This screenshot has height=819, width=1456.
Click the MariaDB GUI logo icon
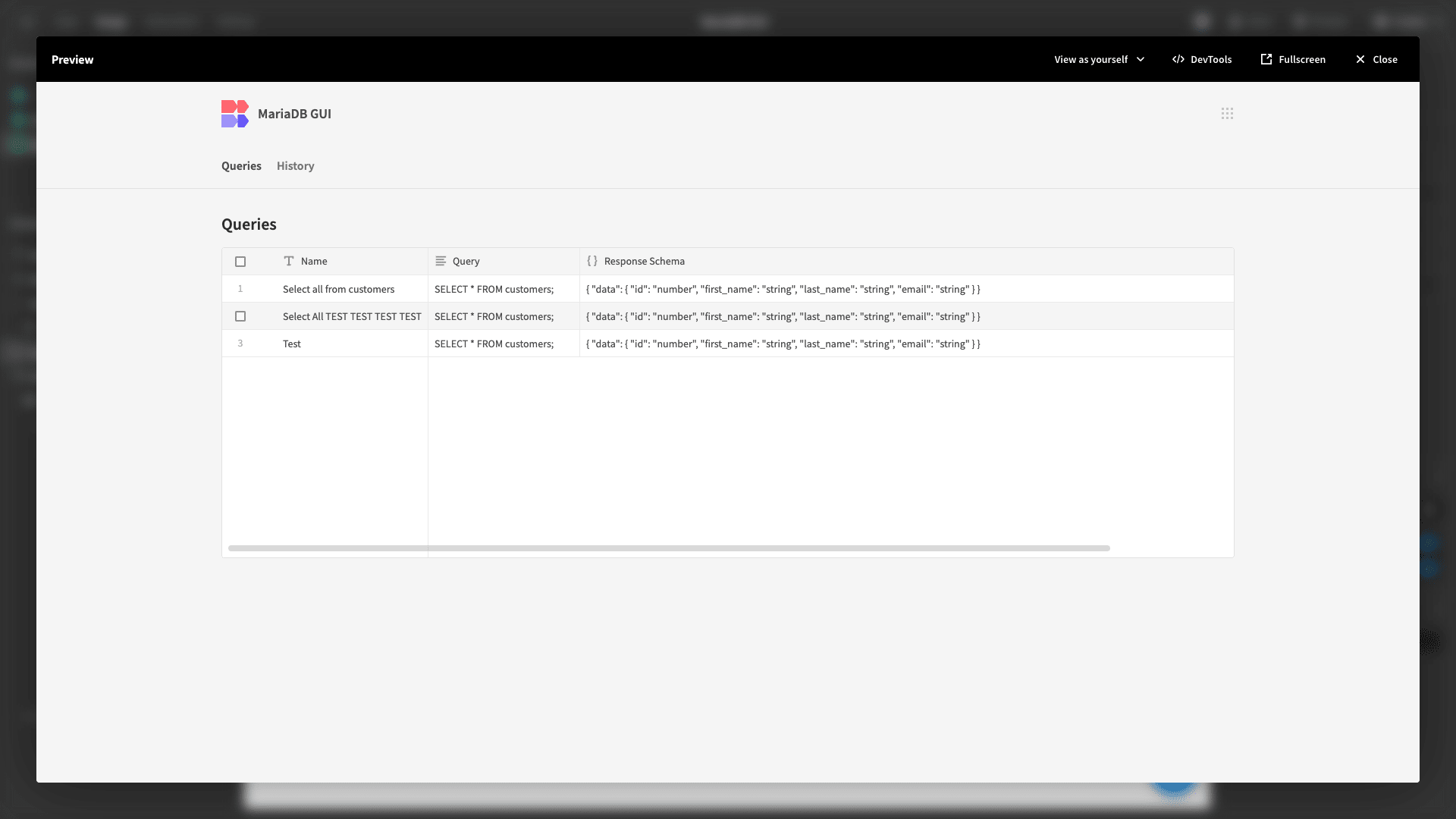235,114
